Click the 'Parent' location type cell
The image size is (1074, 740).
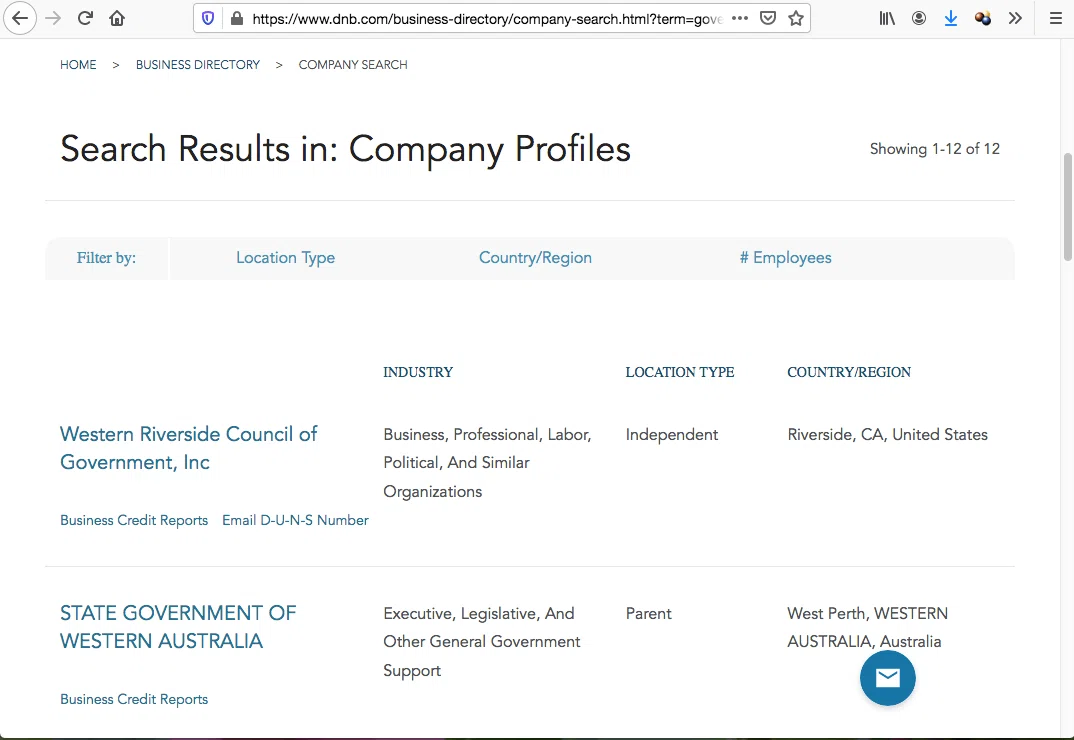tap(648, 613)
